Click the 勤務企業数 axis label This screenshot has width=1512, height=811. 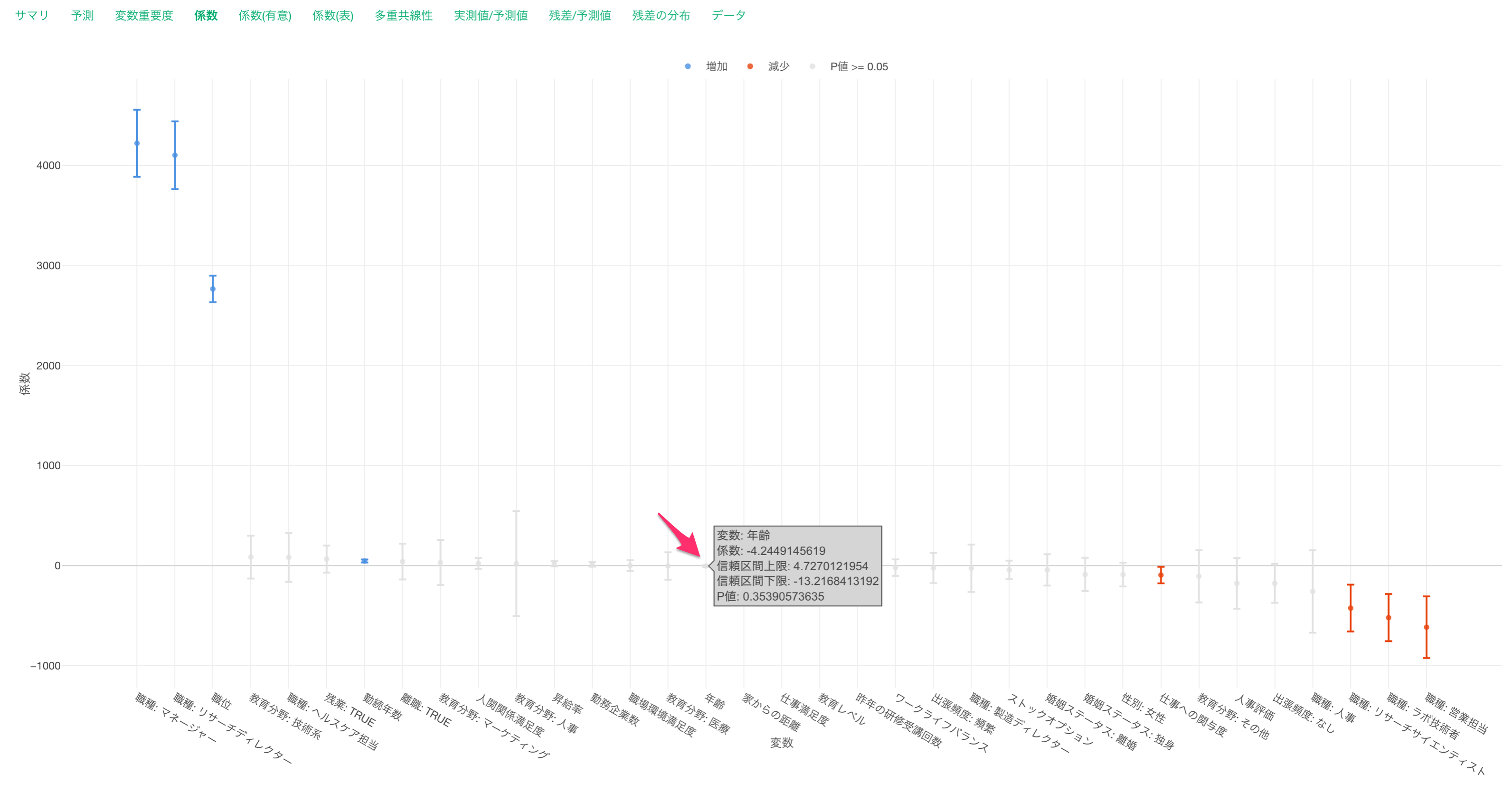pyautogui.click(x=614, y=709)
